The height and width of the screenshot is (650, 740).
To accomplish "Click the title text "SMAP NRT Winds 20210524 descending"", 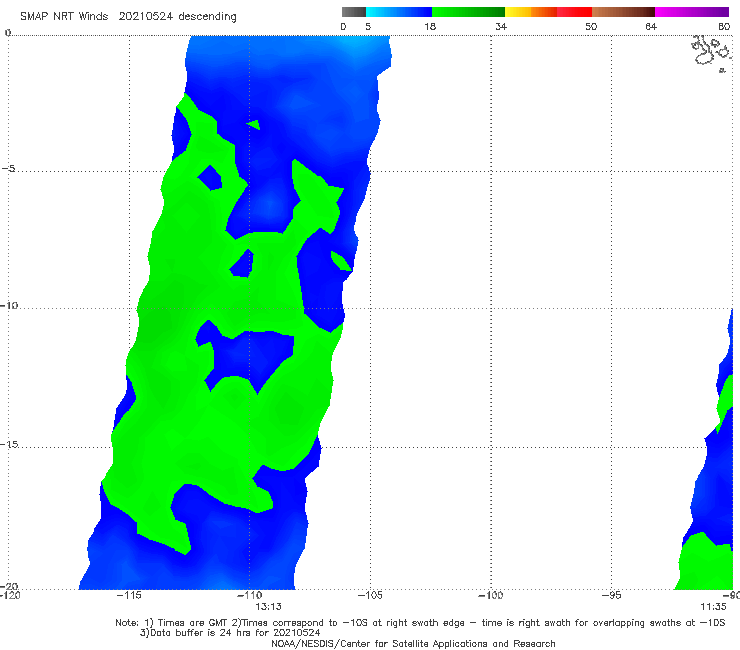I will (x=128, y=17).
